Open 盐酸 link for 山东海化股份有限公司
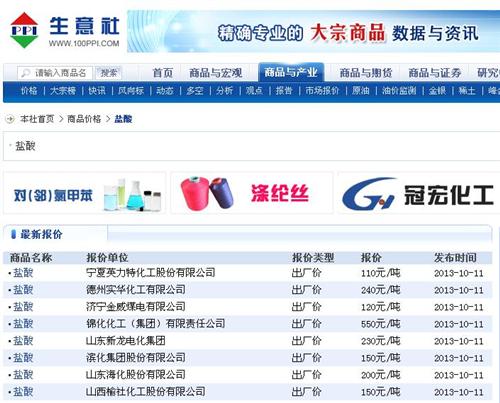Image resolution: width=500 pixels, height=403 pixels. tap(23, 375)
